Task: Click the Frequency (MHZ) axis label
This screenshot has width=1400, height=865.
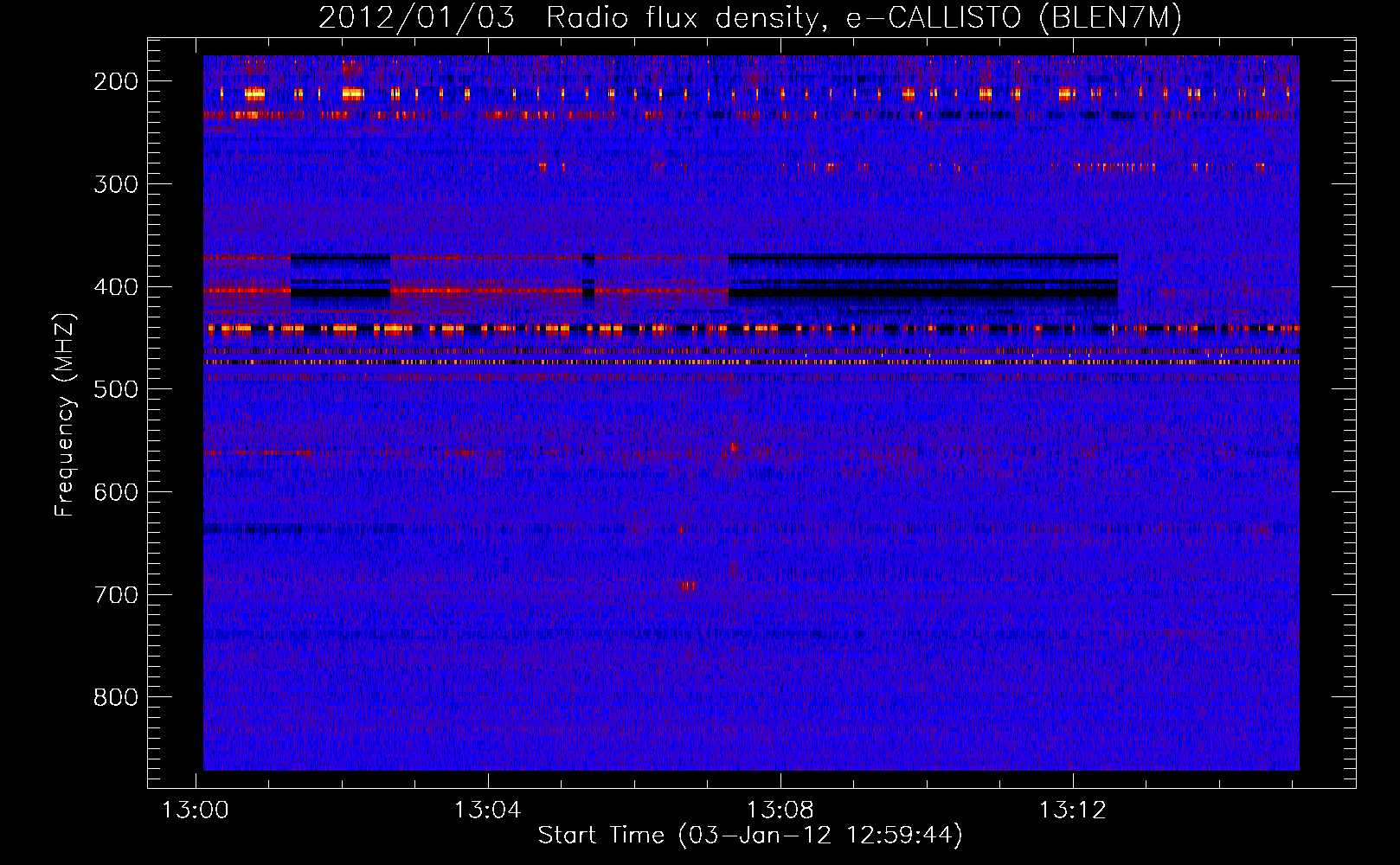Action: point(64,415)
